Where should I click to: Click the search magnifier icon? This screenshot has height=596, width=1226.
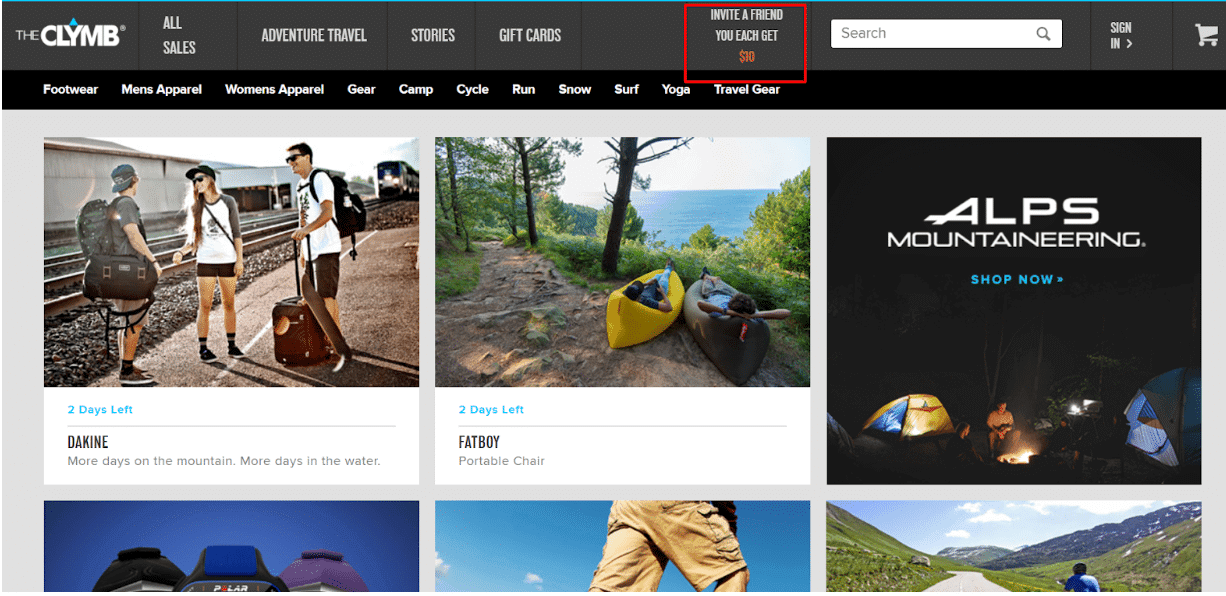pyautogui.click(x=1043, y=34)
